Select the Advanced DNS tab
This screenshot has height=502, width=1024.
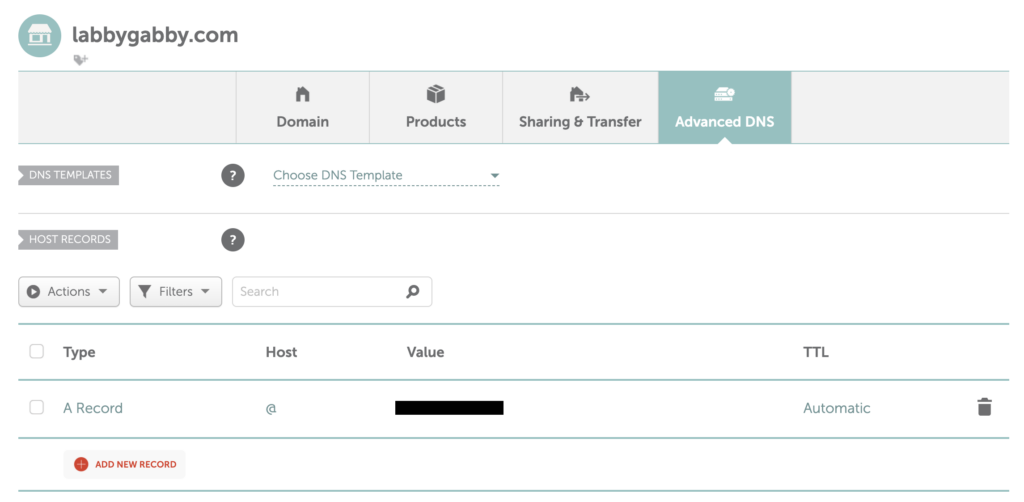(x=725, y=108)
